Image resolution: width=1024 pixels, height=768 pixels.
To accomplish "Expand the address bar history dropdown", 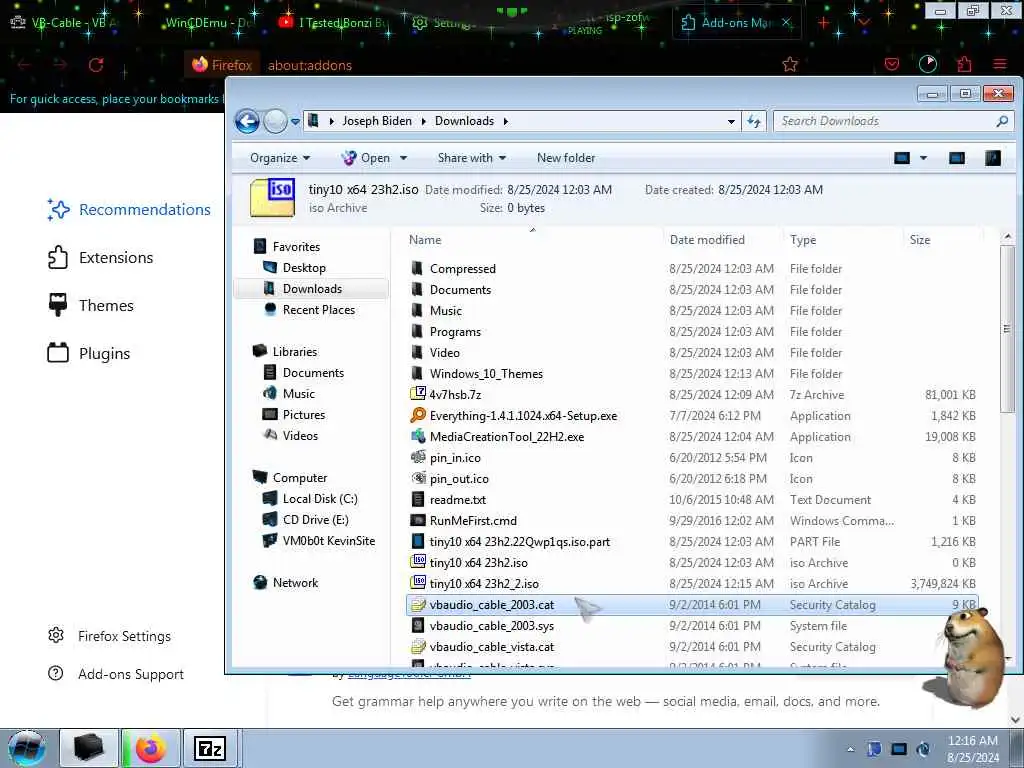I will (731, 121).
